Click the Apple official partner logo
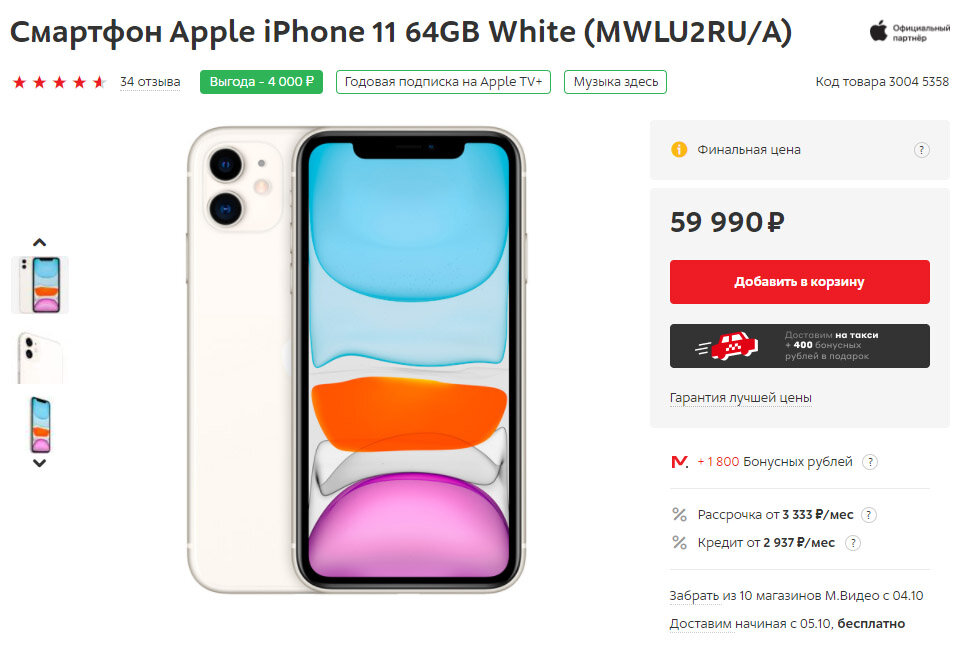Viewport: 967px width, 661px height. click(x=910, y=32)
